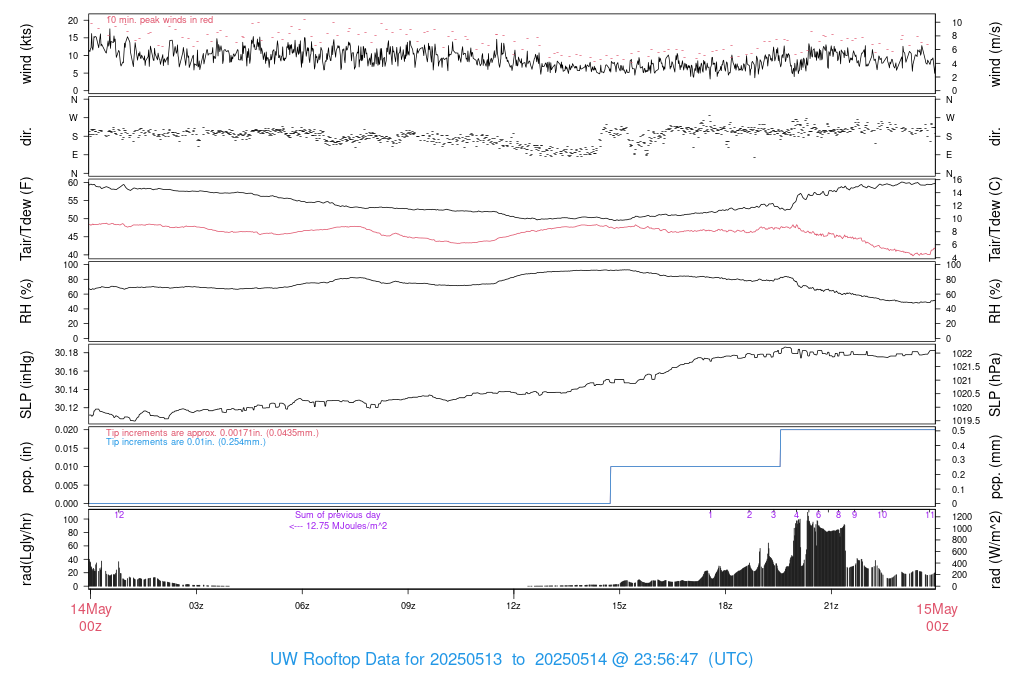Click the 'UW Rooftop Data' title at the bottom

tap(511, 660)
